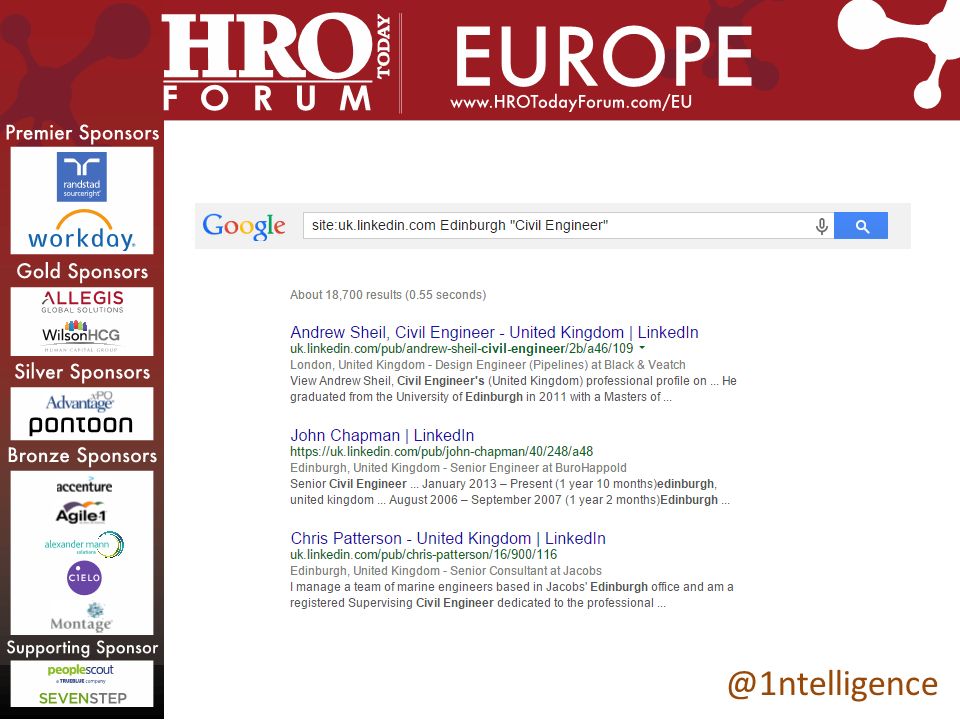The height and width of the screenshot is (720, 960).
Task: Click 'Senior Consultant at Jacobs' snippet line
Action: coord(526,571)
